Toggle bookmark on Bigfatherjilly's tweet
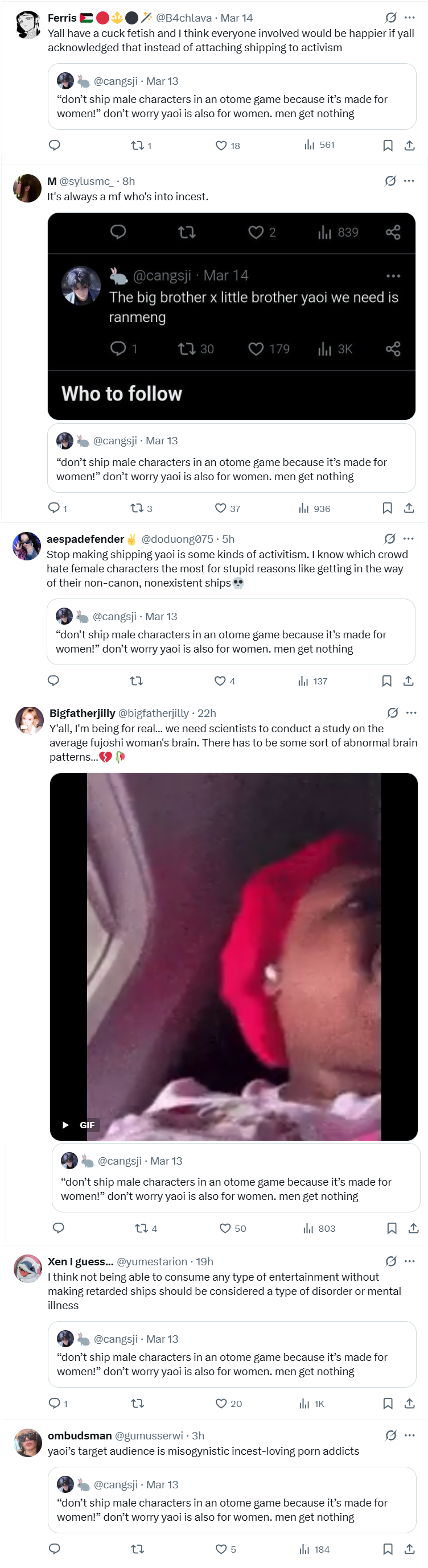Screen dimensions: 428x1568 click(x=392, y=1228)
